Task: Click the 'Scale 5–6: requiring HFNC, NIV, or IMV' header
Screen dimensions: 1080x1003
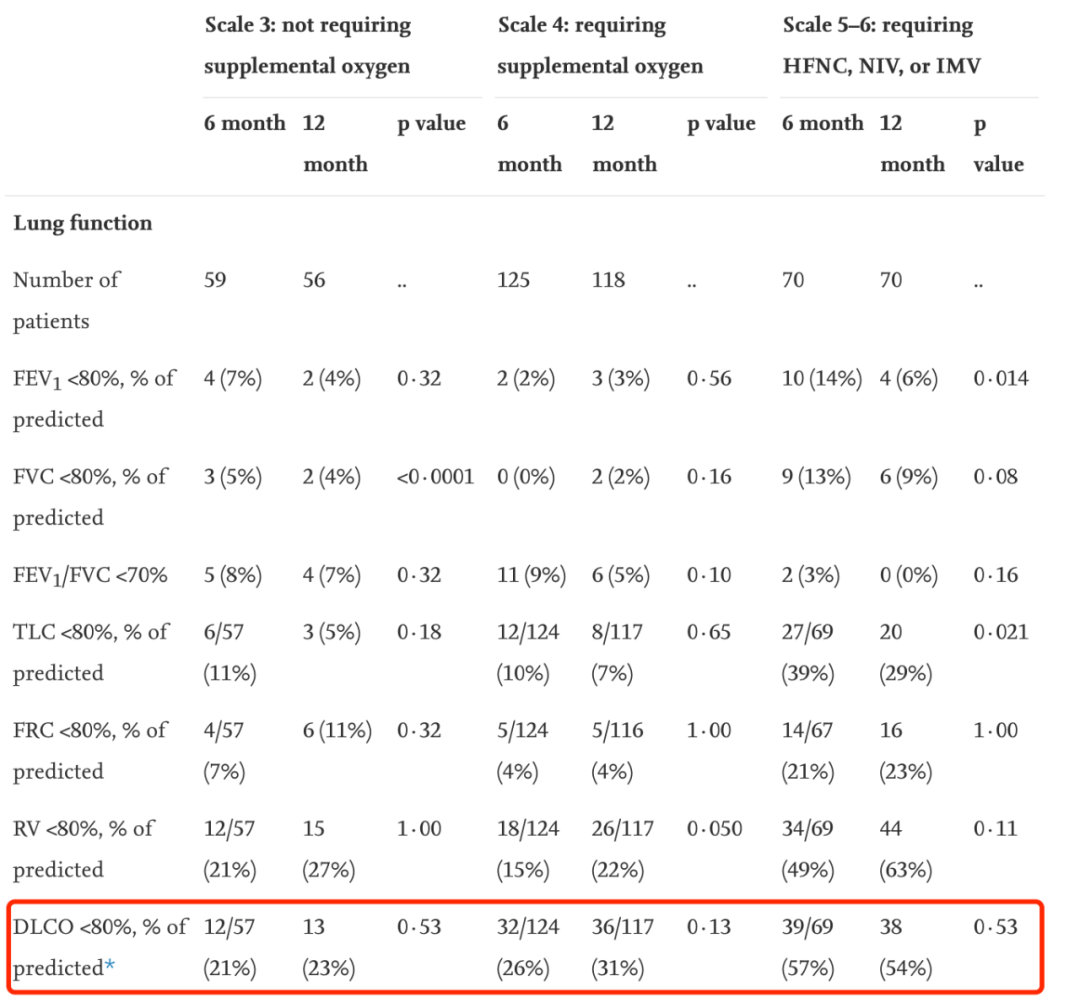Action: [881, 46]
